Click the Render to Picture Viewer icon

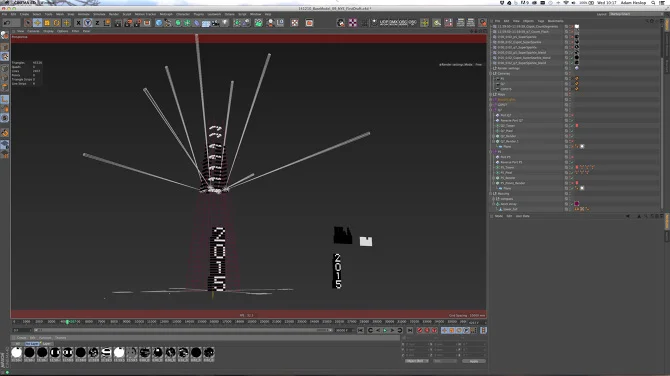point(128,23)
